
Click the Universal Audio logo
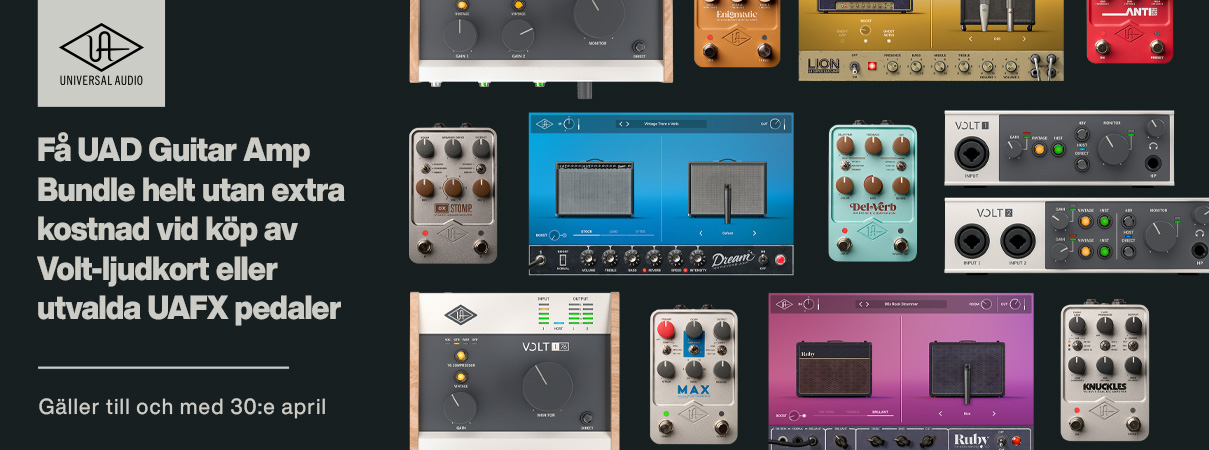101,53
